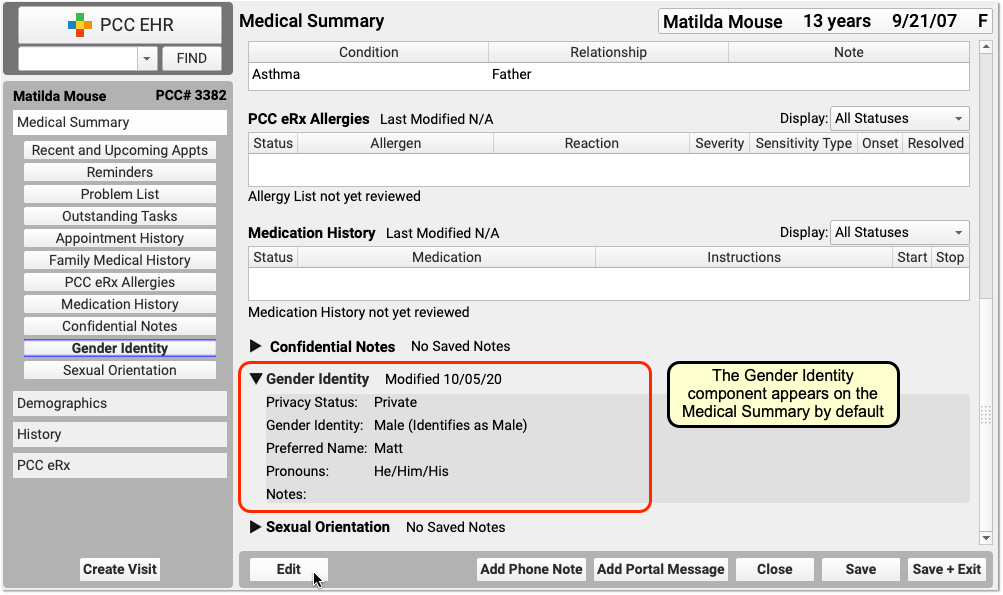The width and height of the screenshot is (1003, 595).
Task: Open Medication History Display statuses dropdown
Action: point(899,232)
